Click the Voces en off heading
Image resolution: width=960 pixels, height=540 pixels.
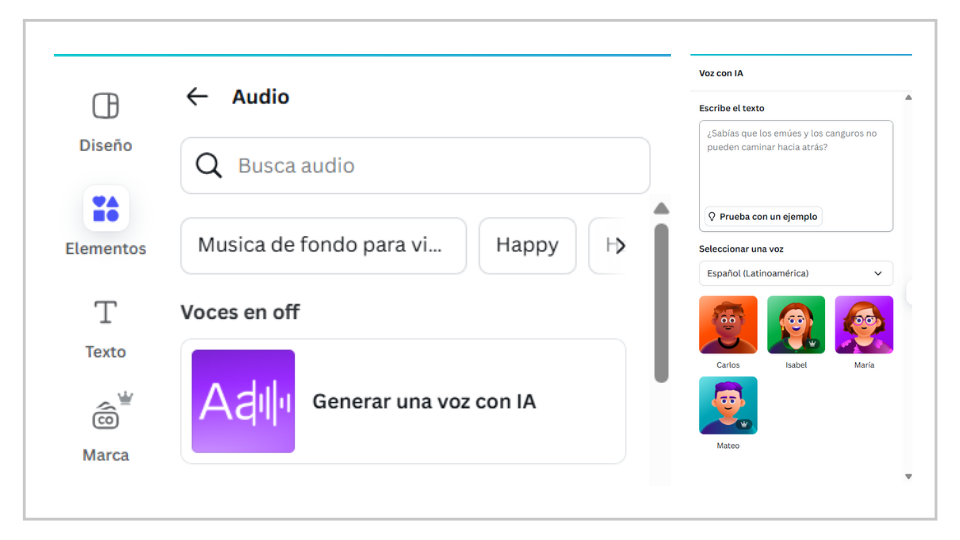click(240, 312)
